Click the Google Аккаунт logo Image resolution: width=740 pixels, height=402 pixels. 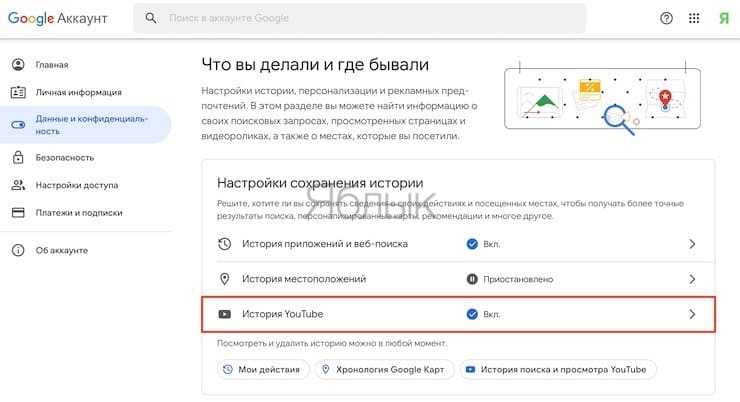pos(58,18)
